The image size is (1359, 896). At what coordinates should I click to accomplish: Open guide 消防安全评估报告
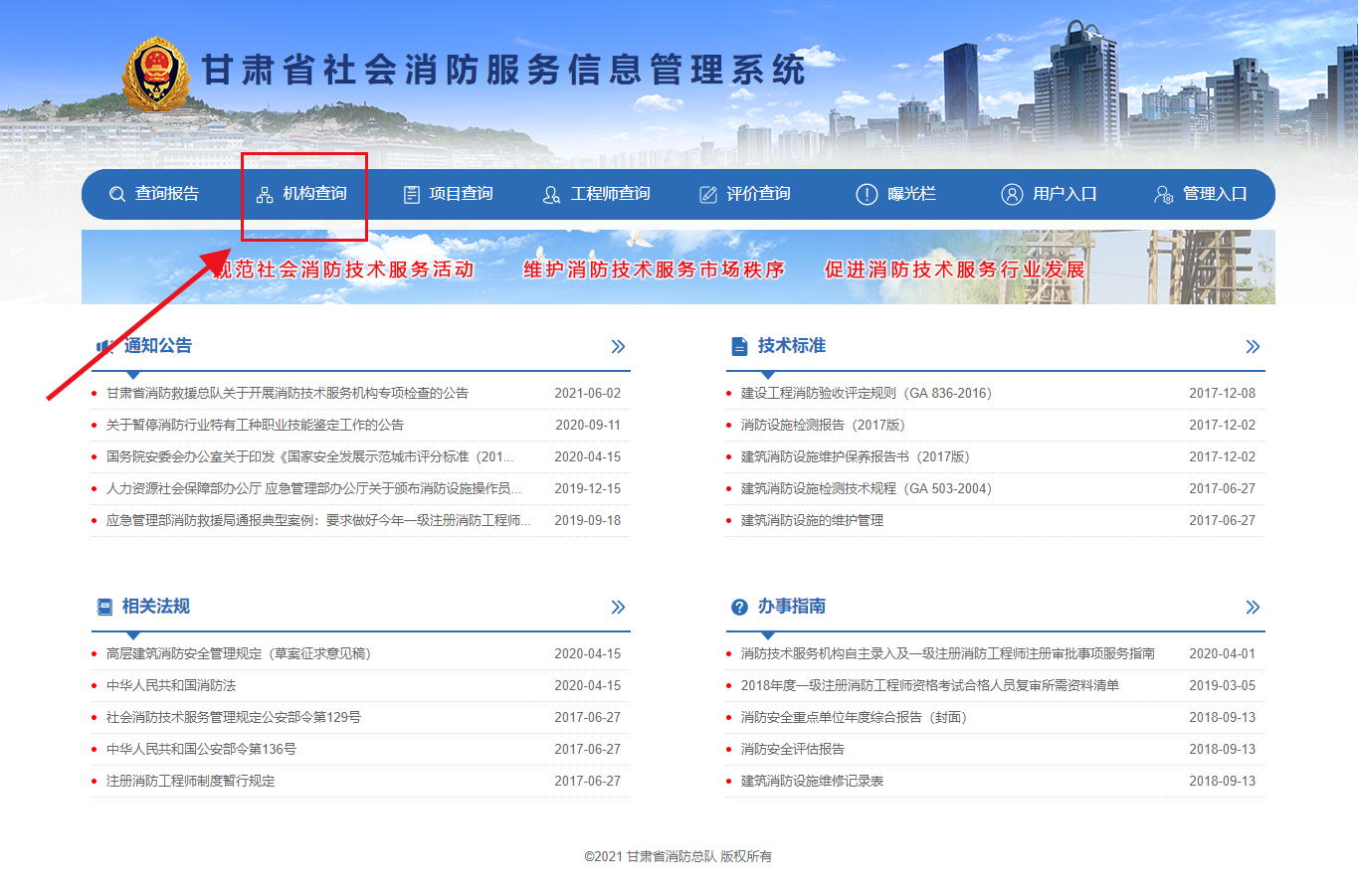tap(793, 750)
